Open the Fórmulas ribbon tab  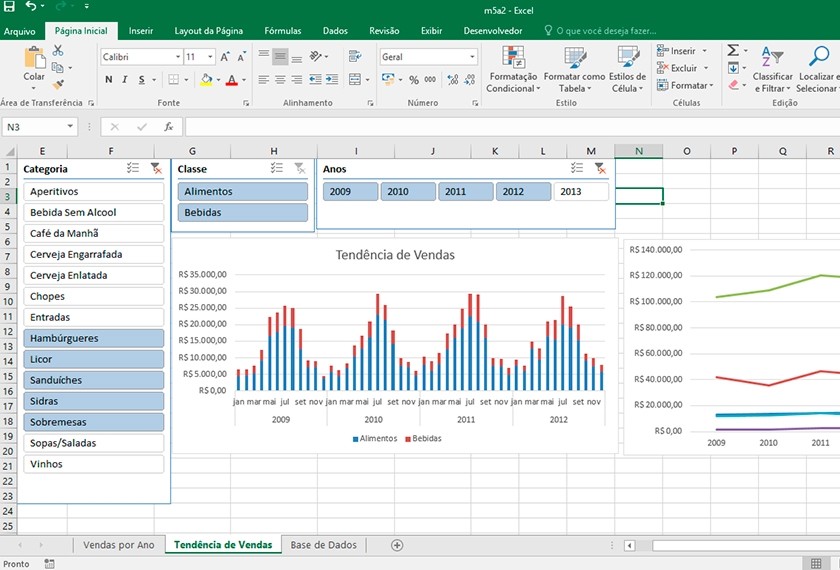(x=282, y=31)
